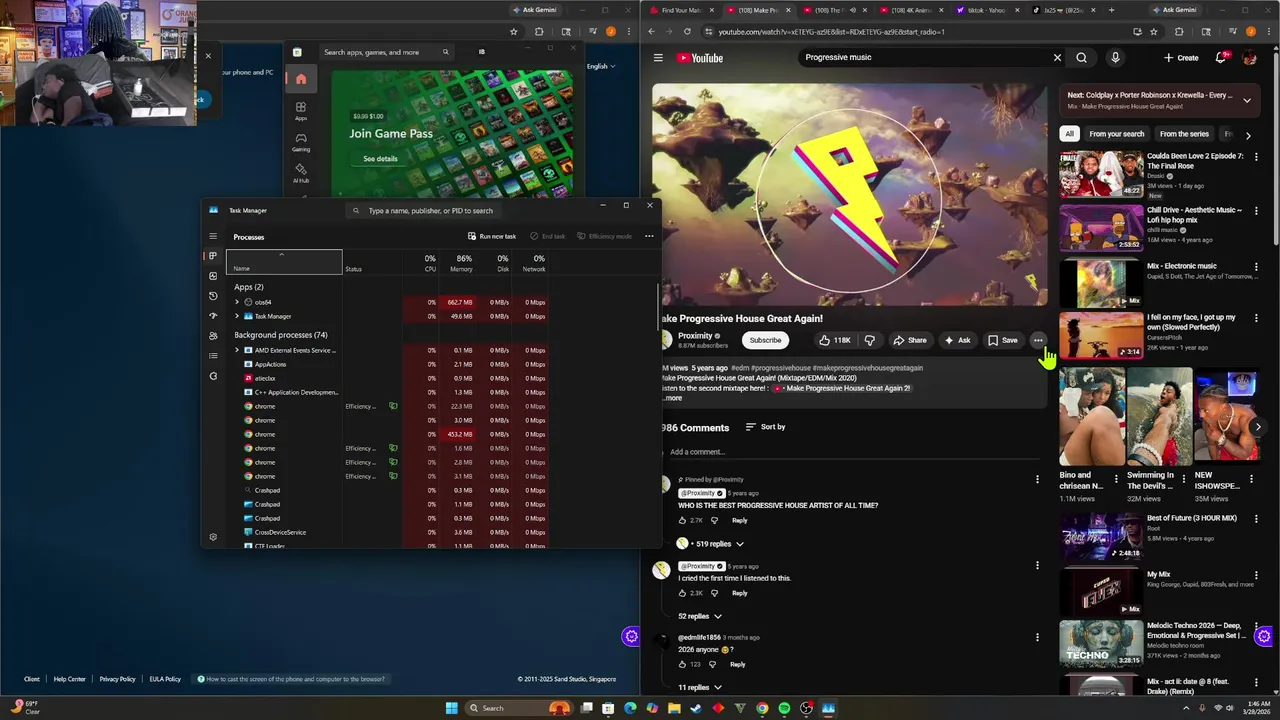
Task: Click Run new task in Task Manager
Action: point(492,236)
